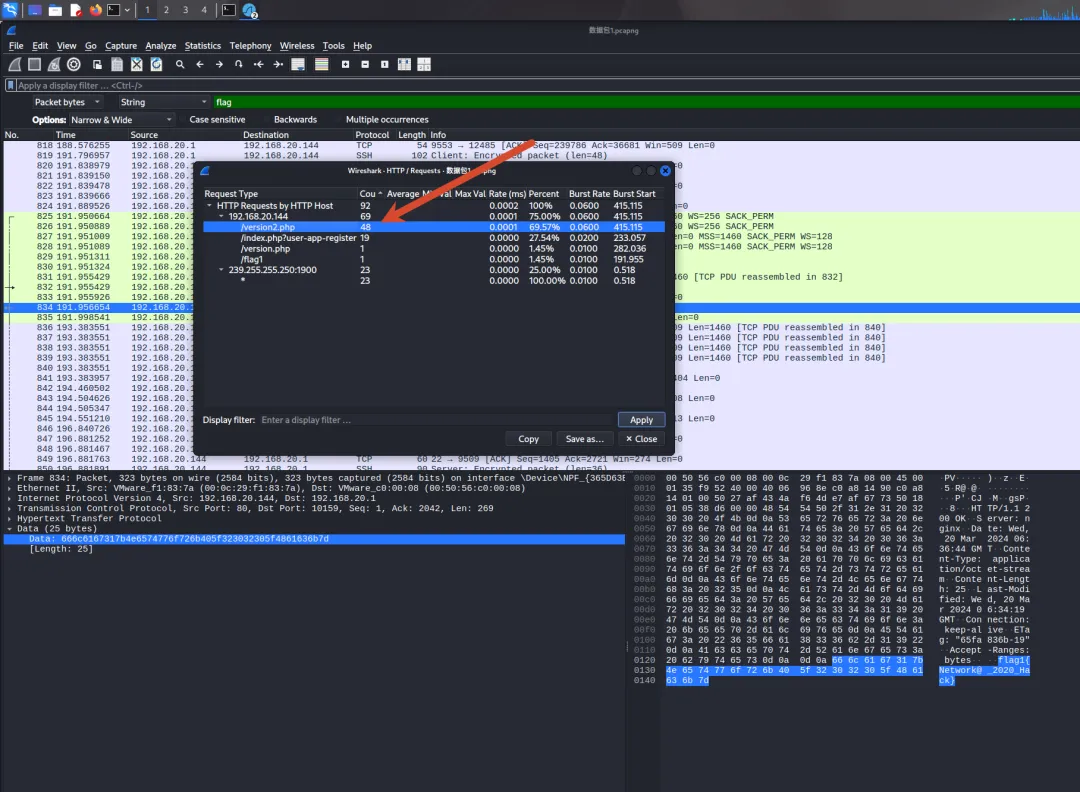Image resolution: width=1080 pixels, height=792 pixels.
Task: Click the find packet magnifier icon
Action: point(180,65)
